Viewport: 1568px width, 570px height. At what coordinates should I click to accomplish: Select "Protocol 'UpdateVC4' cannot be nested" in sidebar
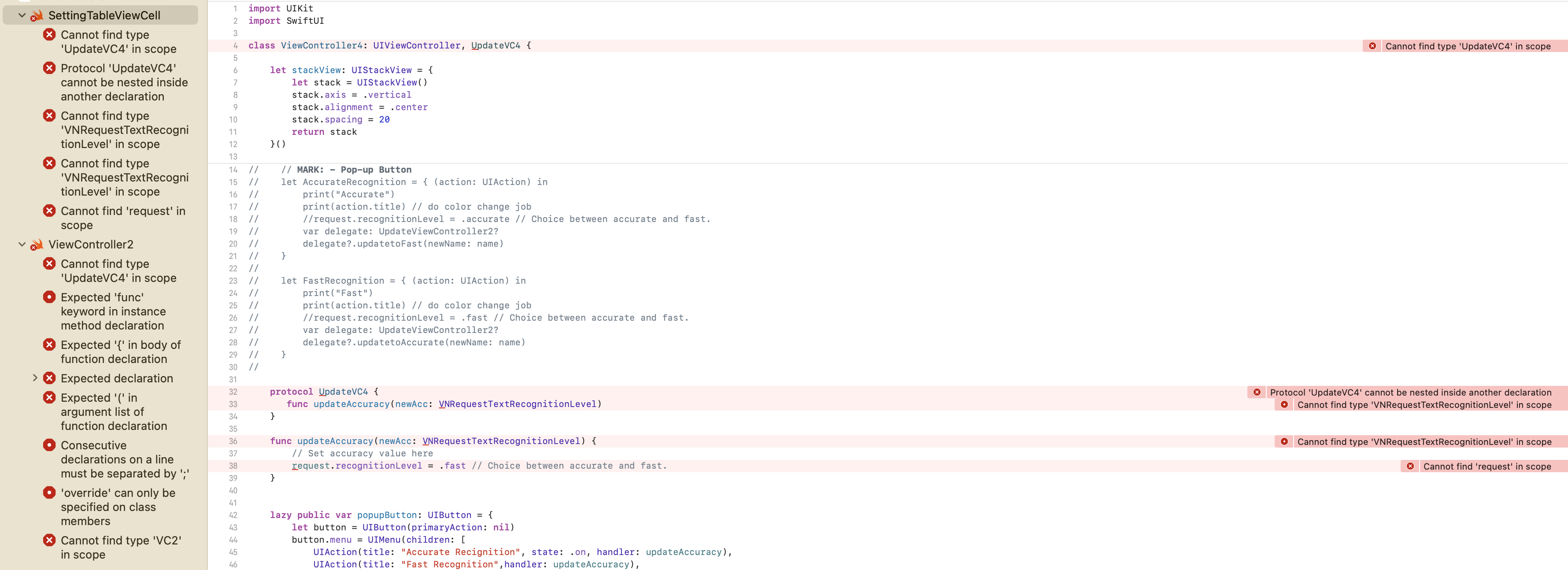tap(124, 82)
